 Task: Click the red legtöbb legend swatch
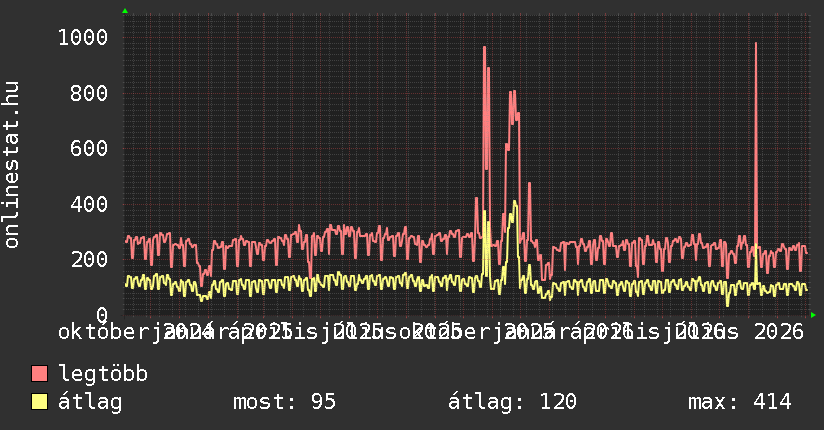coord(39,373)
